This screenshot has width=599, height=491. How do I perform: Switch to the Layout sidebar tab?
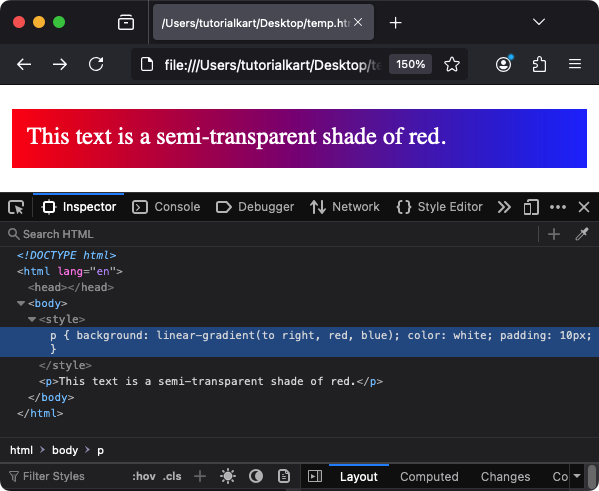(359, 477)
